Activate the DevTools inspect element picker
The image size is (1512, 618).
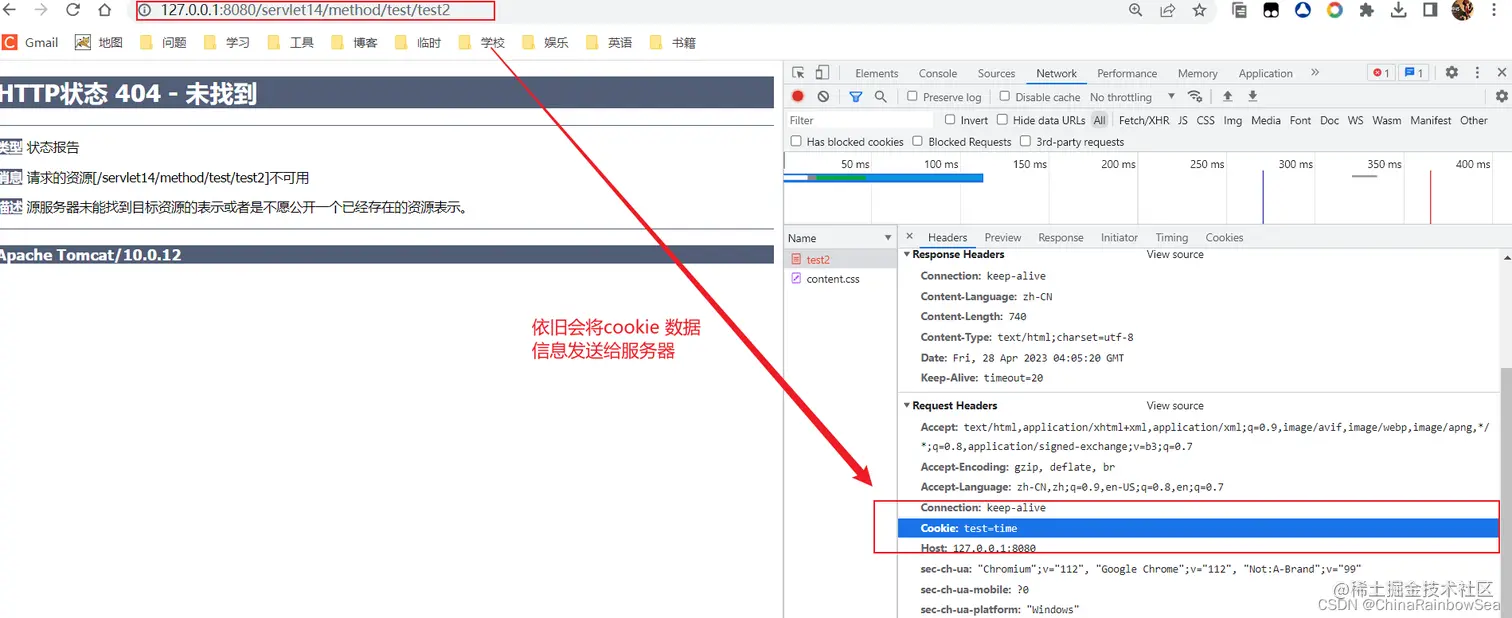pos(798,73)
